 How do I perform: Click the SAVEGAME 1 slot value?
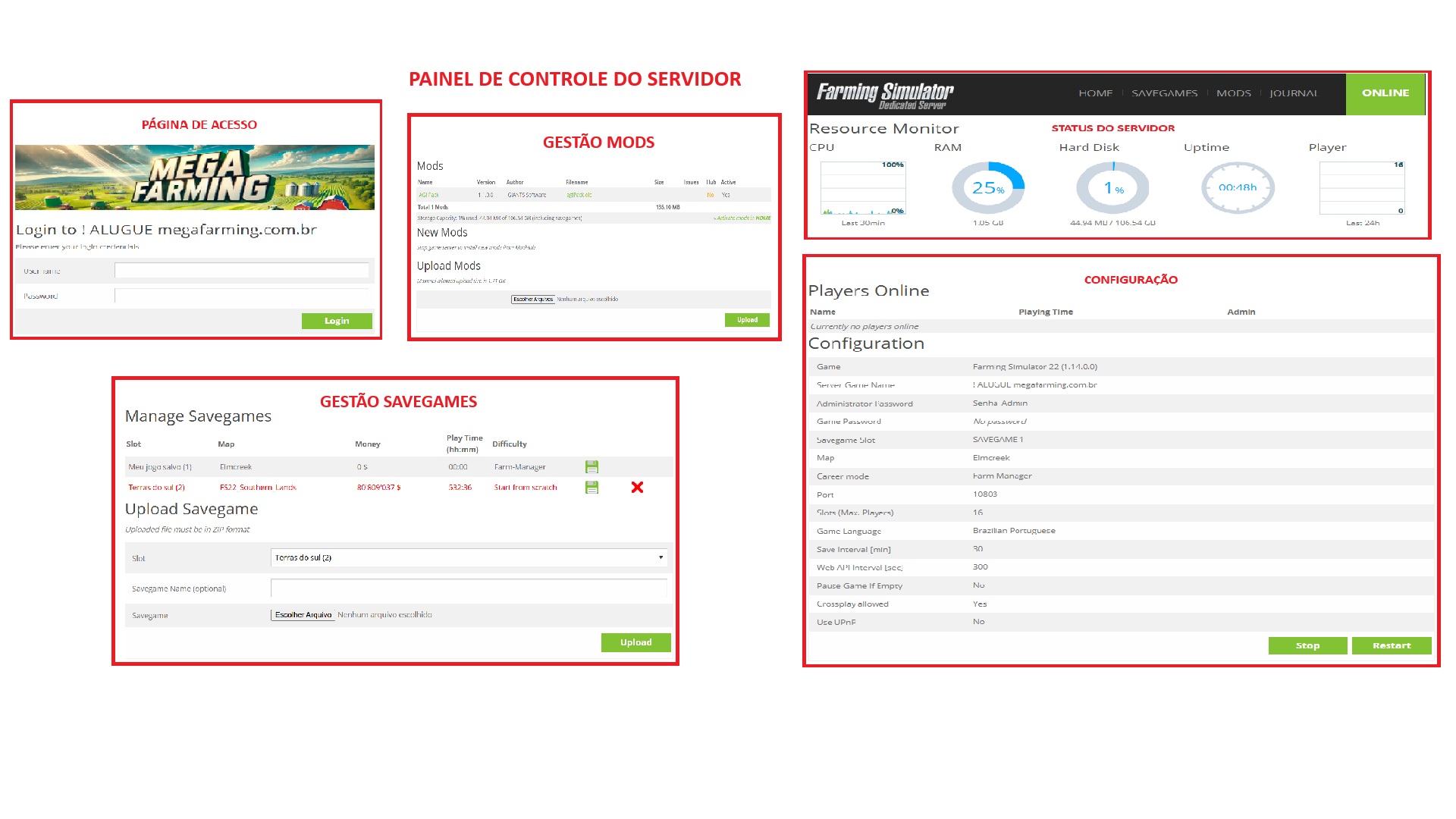pyautogui.click(x=998, y=440)
